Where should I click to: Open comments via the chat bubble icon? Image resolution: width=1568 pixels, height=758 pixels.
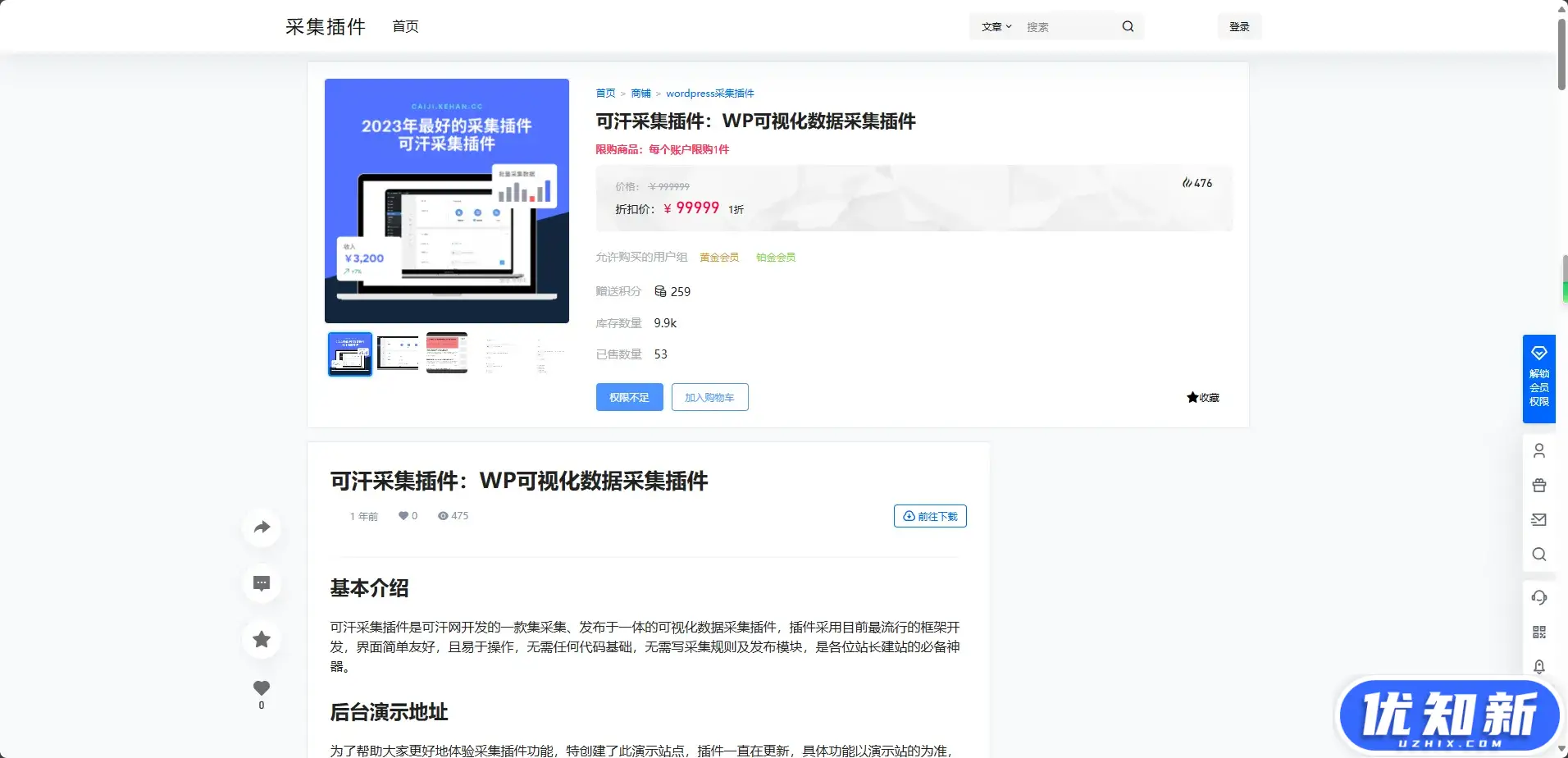click(x=262, y=583)
